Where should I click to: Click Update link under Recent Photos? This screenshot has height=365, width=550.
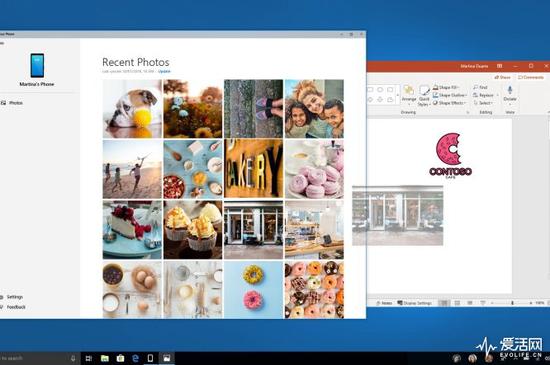164,71
